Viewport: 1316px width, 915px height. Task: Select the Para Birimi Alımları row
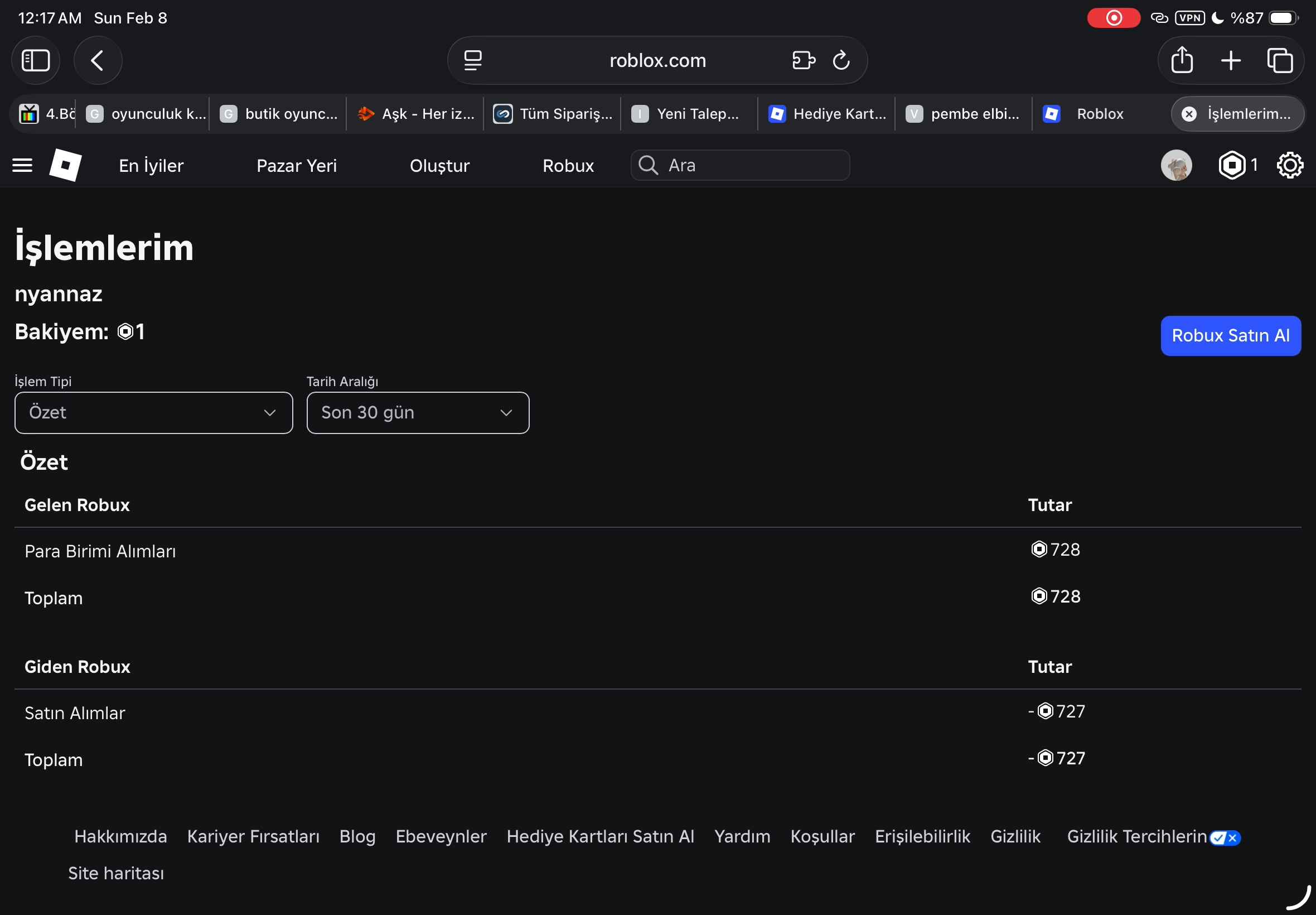(657, 551)
